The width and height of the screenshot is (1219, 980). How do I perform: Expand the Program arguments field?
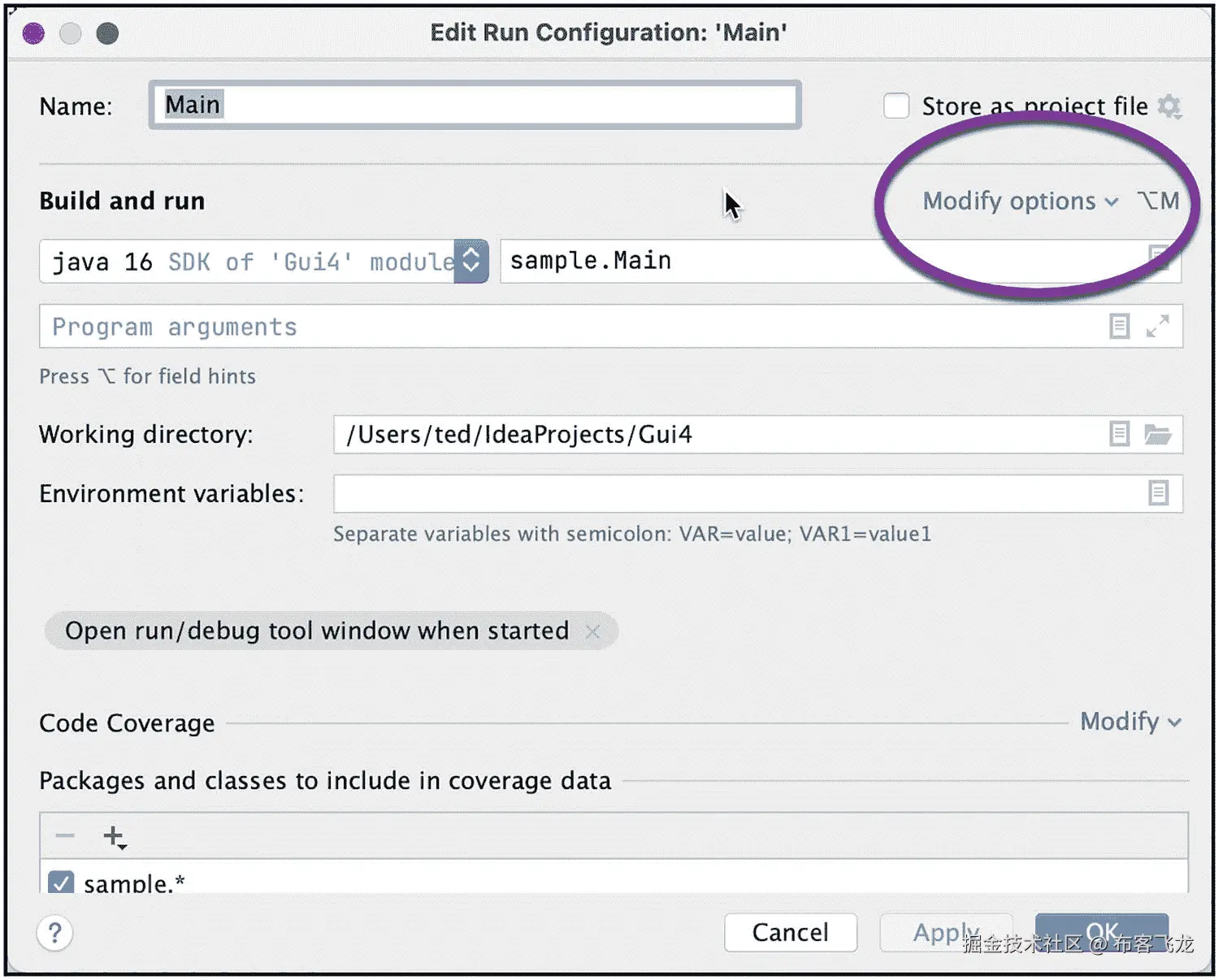[1157, 327]
